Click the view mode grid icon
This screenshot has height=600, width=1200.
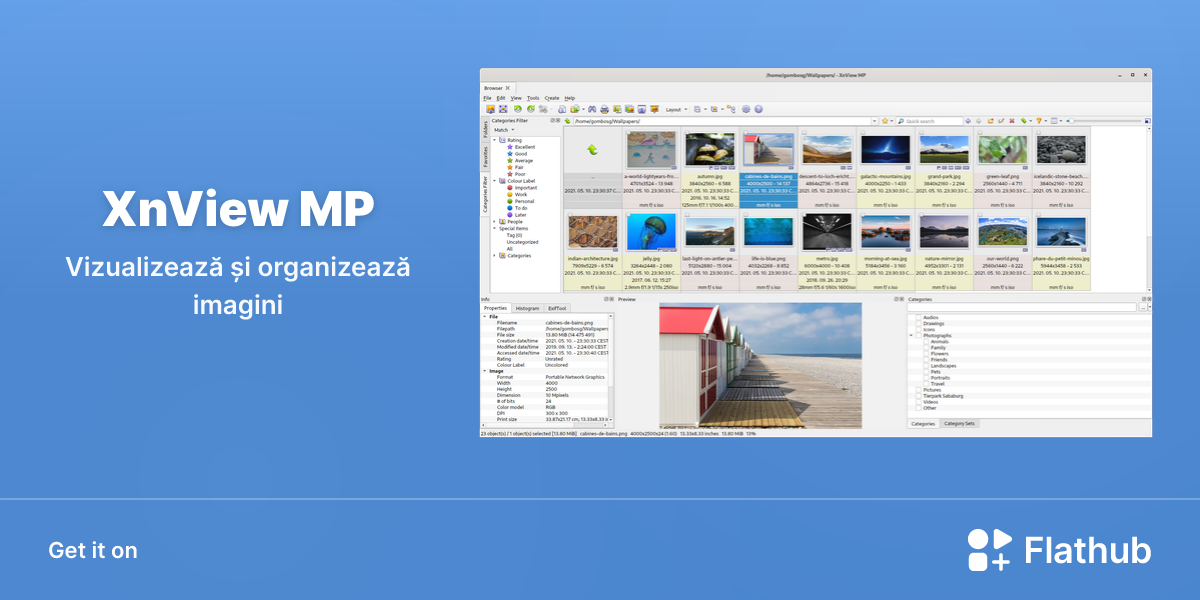click(1054, 121)
